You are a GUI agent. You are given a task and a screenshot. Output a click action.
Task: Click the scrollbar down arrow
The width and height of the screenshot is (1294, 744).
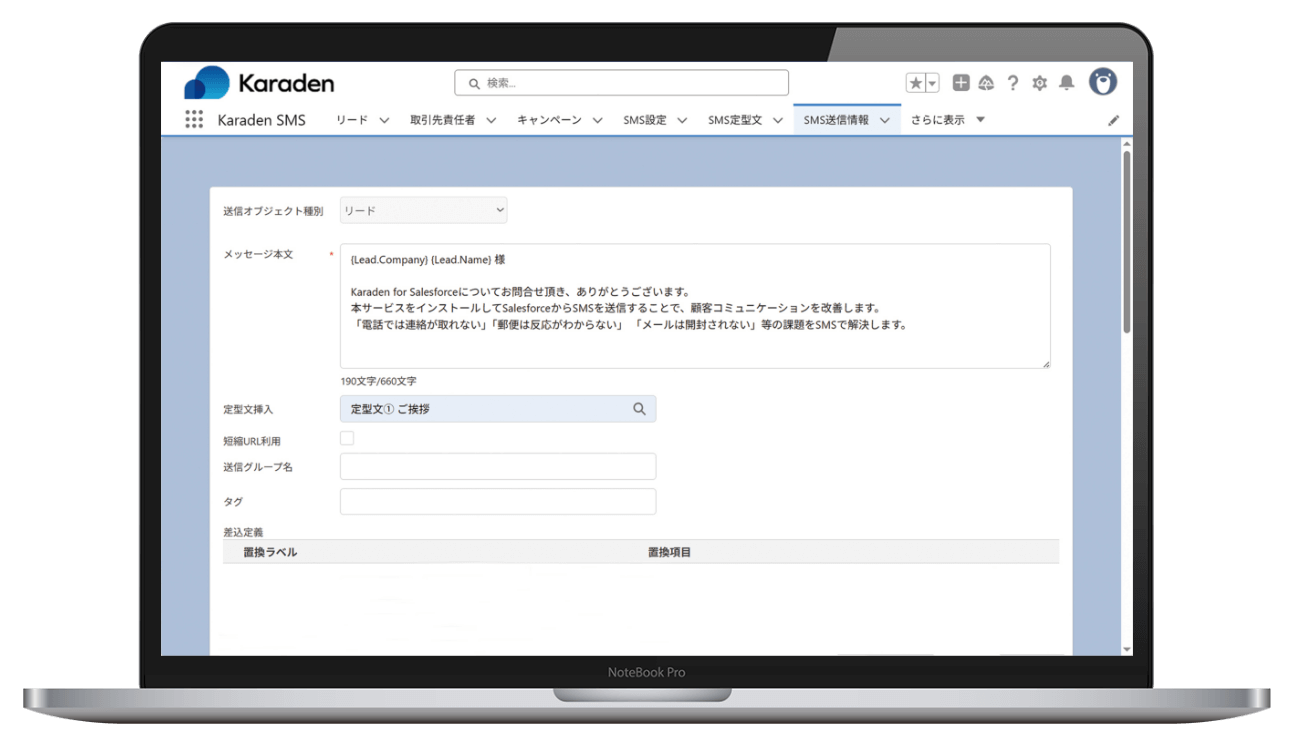click(x=1127, y=649)
